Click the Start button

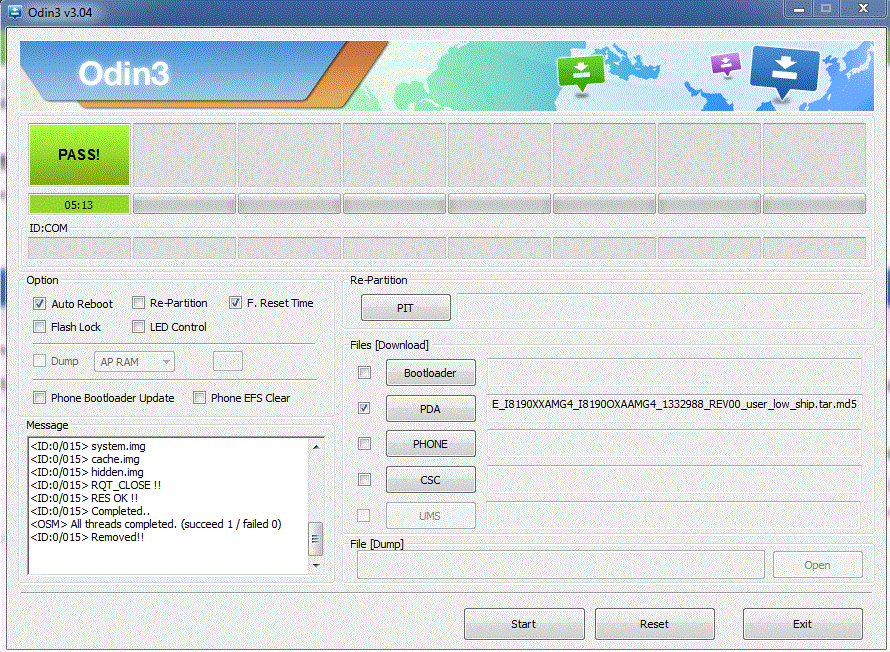[524, 624]
